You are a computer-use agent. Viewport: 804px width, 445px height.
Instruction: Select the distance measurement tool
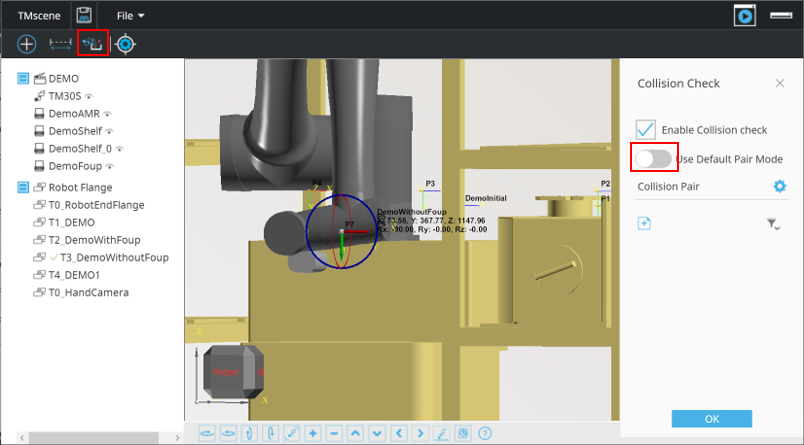pyautogui.click(x=60, y=44)
